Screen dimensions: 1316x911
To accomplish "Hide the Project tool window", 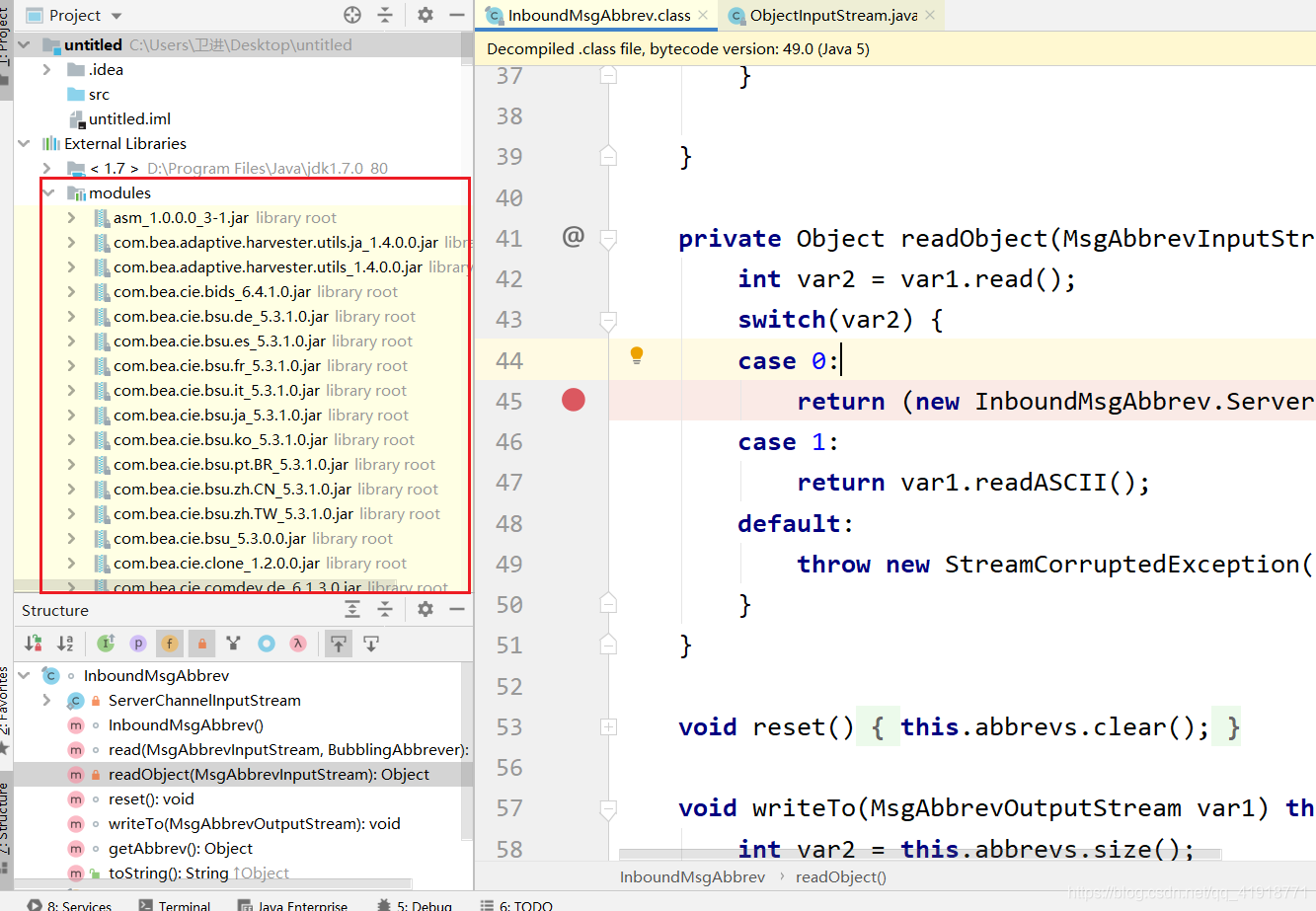I will click(456, 15).
